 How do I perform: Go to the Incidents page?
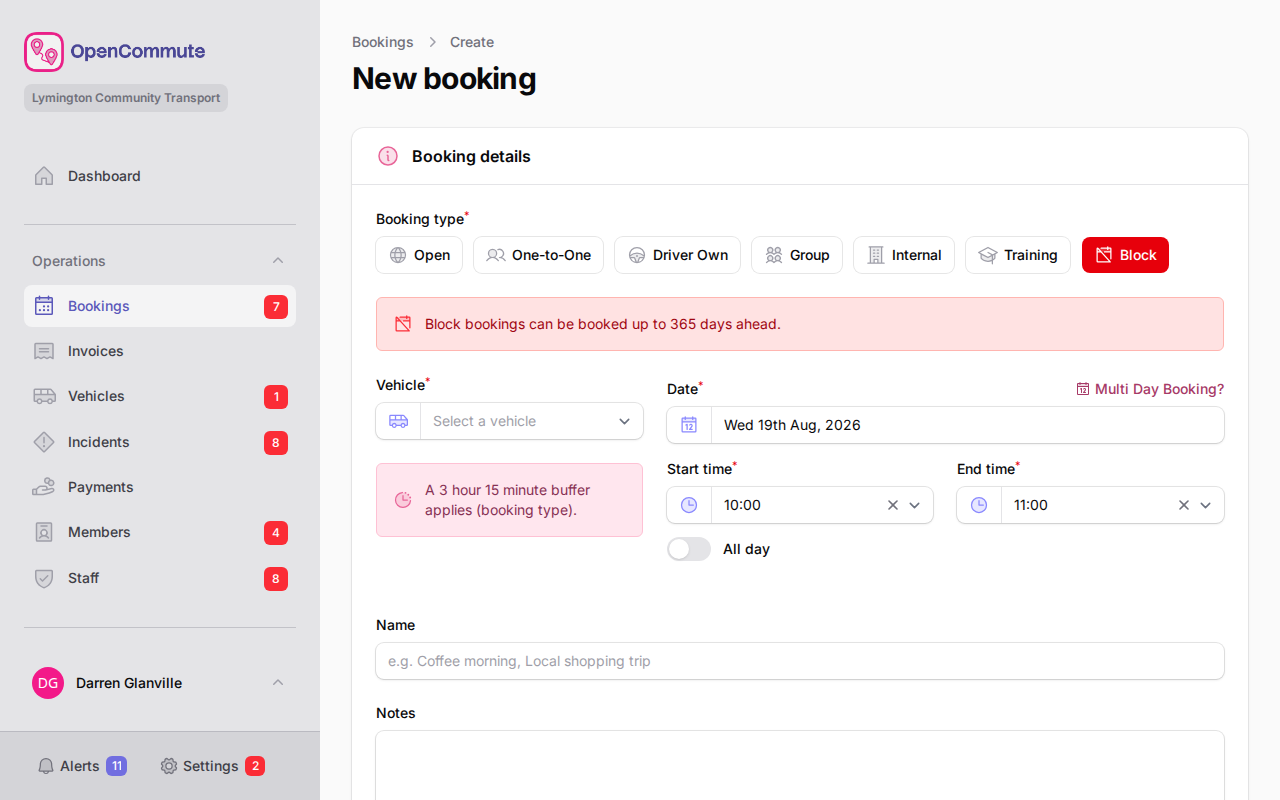(160, 442)
